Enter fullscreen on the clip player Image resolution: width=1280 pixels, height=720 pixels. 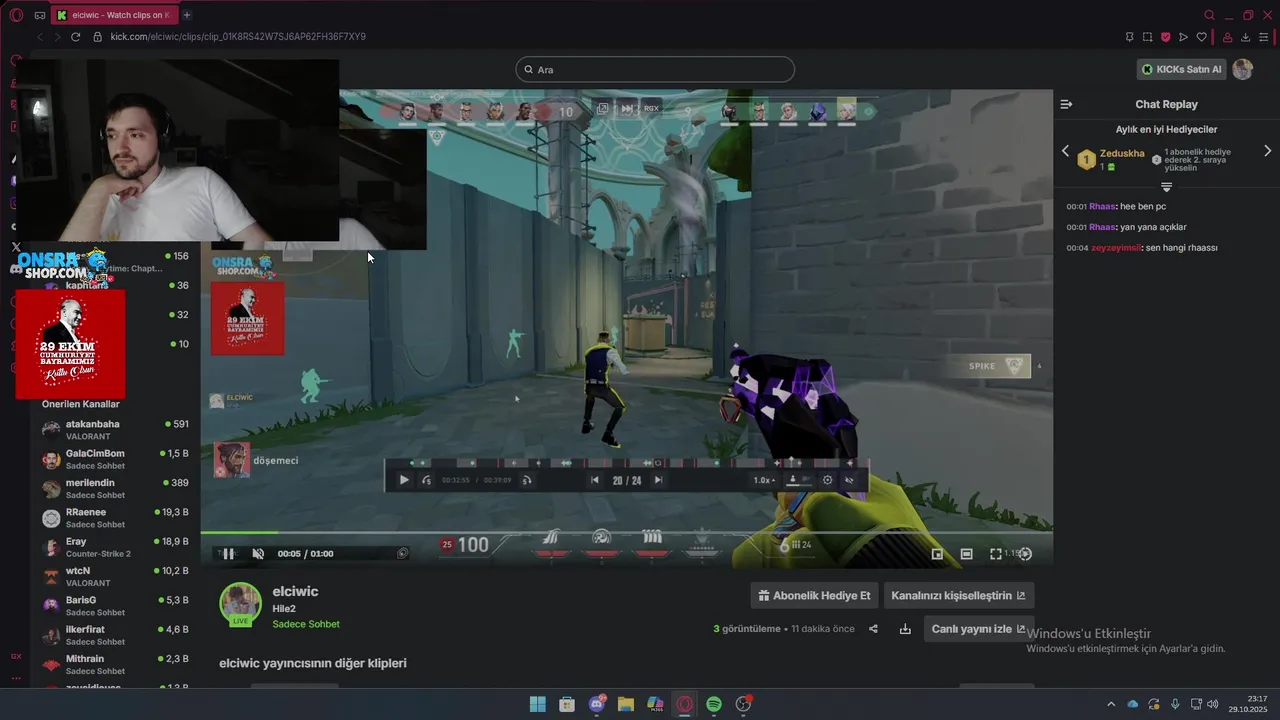[996, 553]
